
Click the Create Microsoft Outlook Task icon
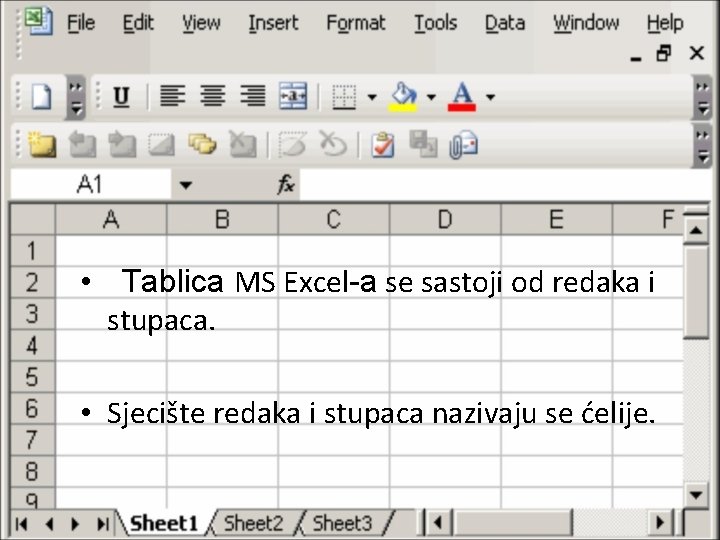click(383, 145)
